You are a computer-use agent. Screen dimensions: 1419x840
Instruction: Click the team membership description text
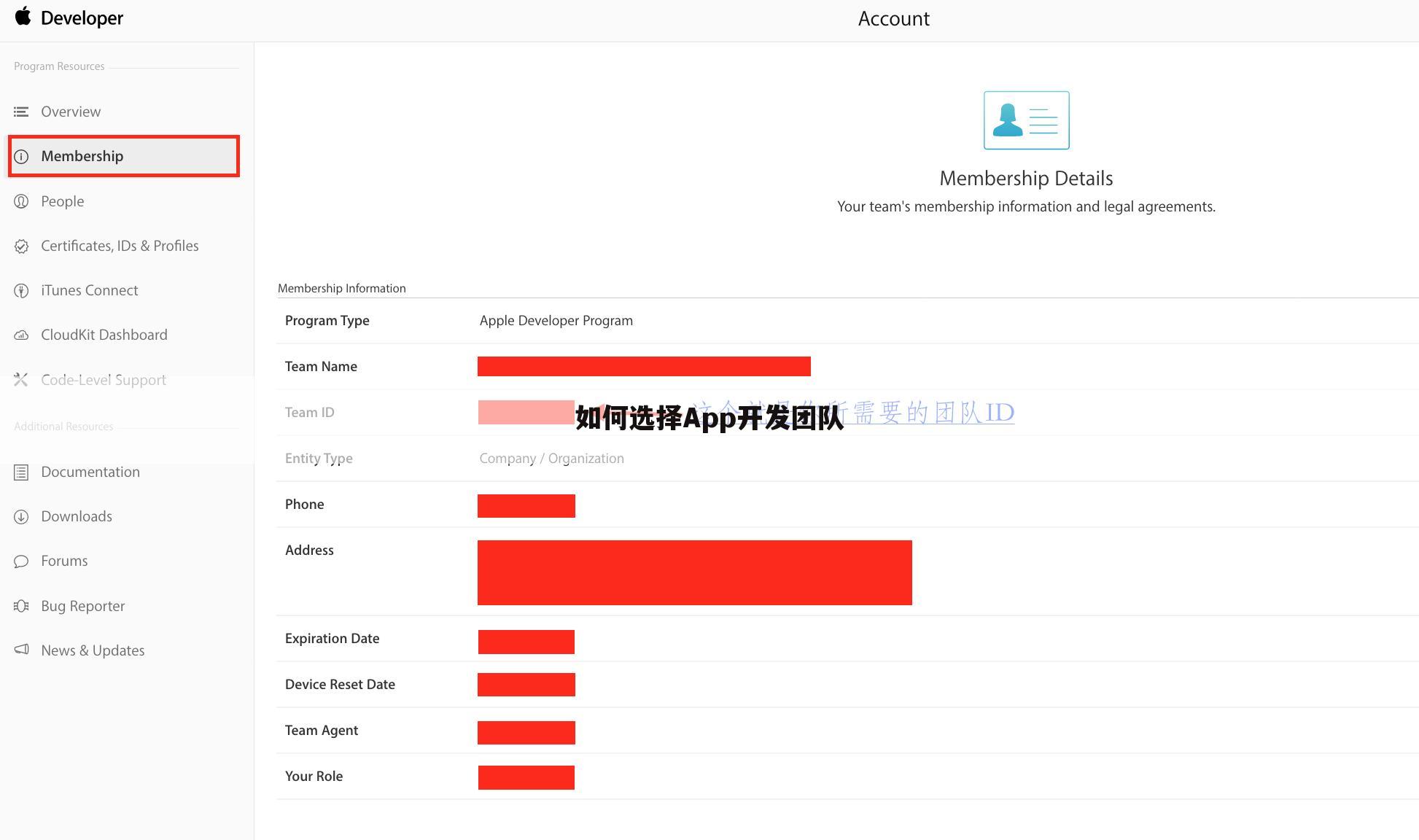point(1026,206)
